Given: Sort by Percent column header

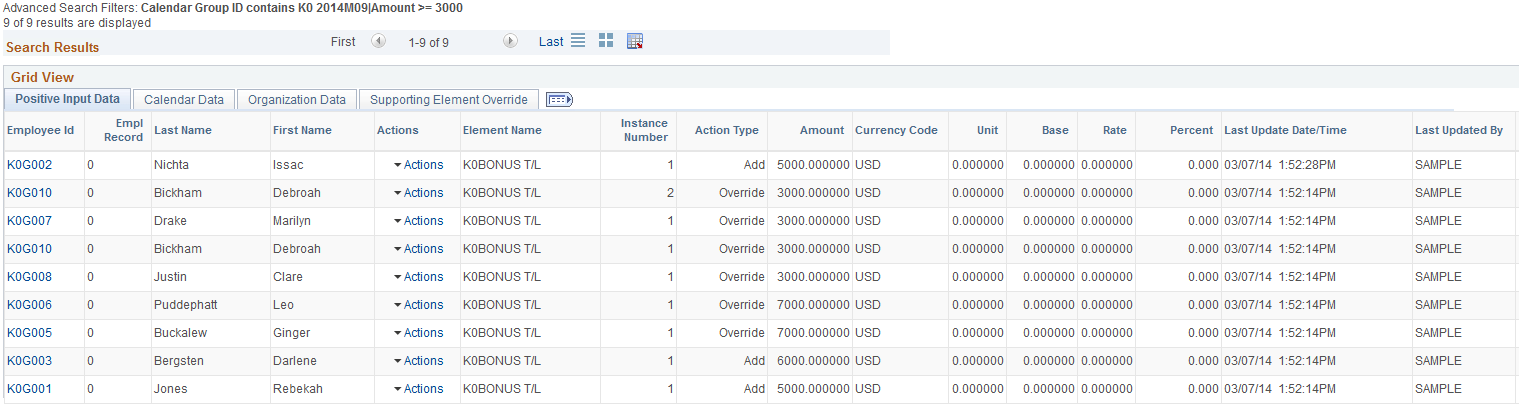Looking at the screenshot, I should tap(1191, 130).
